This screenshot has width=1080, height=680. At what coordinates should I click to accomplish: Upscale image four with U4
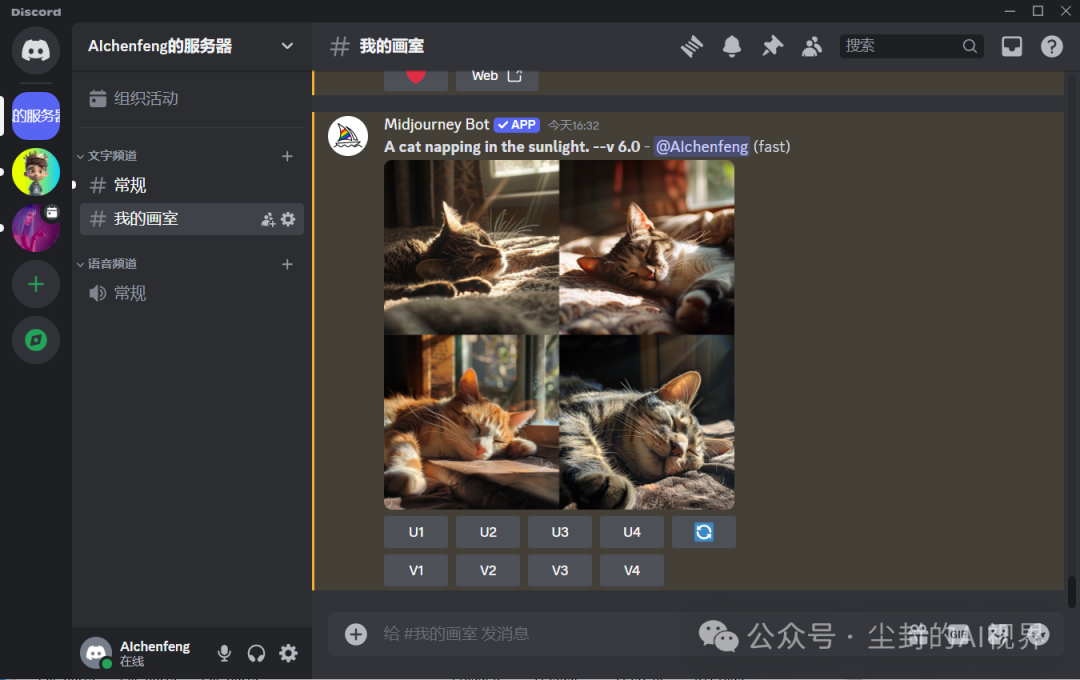[x=632, y=533]
